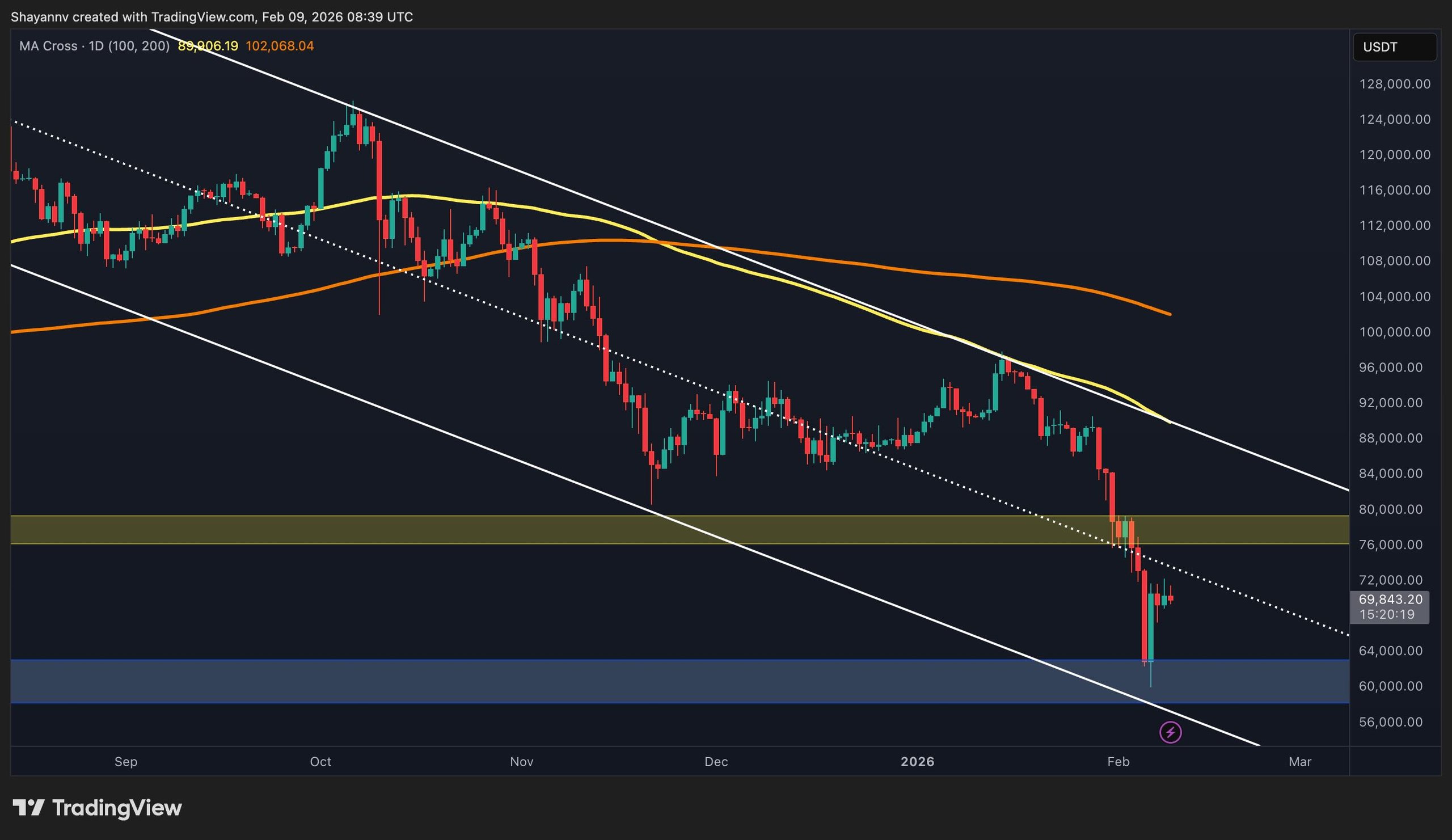Toggle the USDT currency display on the price scale
This screenshot has height=840, width=1452.
tap(1395, 48)
